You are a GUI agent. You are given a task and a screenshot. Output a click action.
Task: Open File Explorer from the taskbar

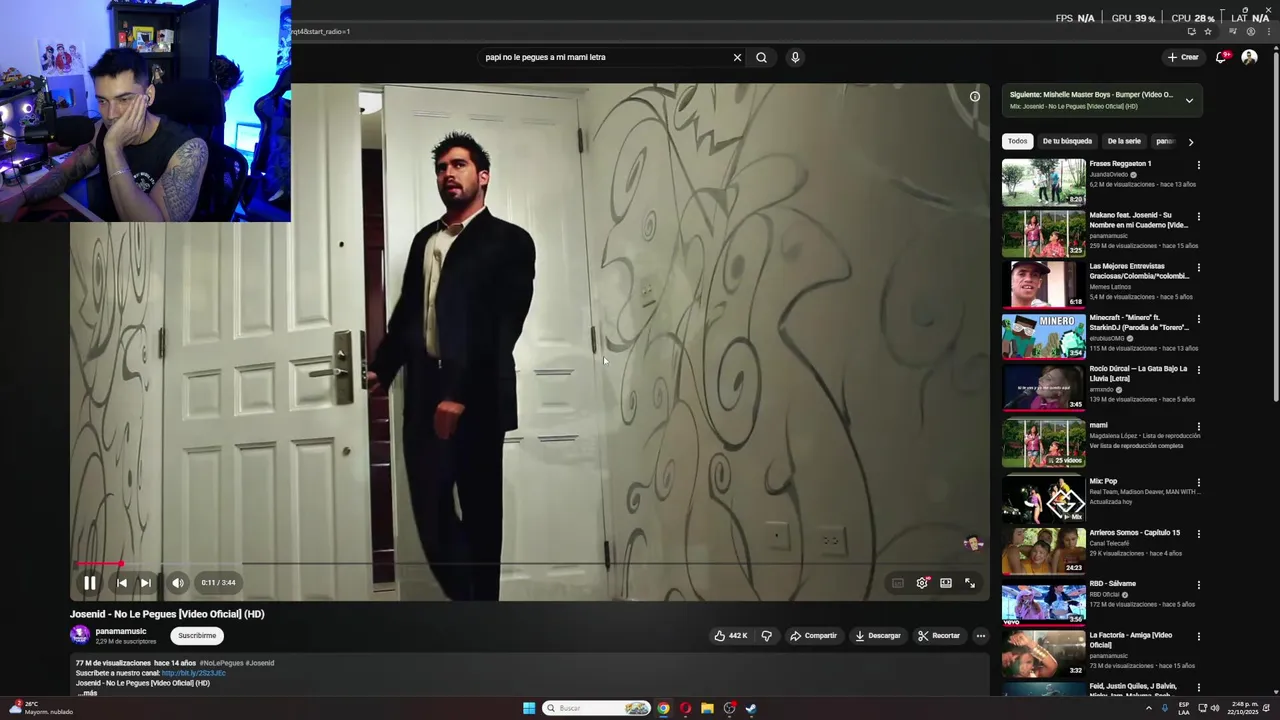(707, 708)
